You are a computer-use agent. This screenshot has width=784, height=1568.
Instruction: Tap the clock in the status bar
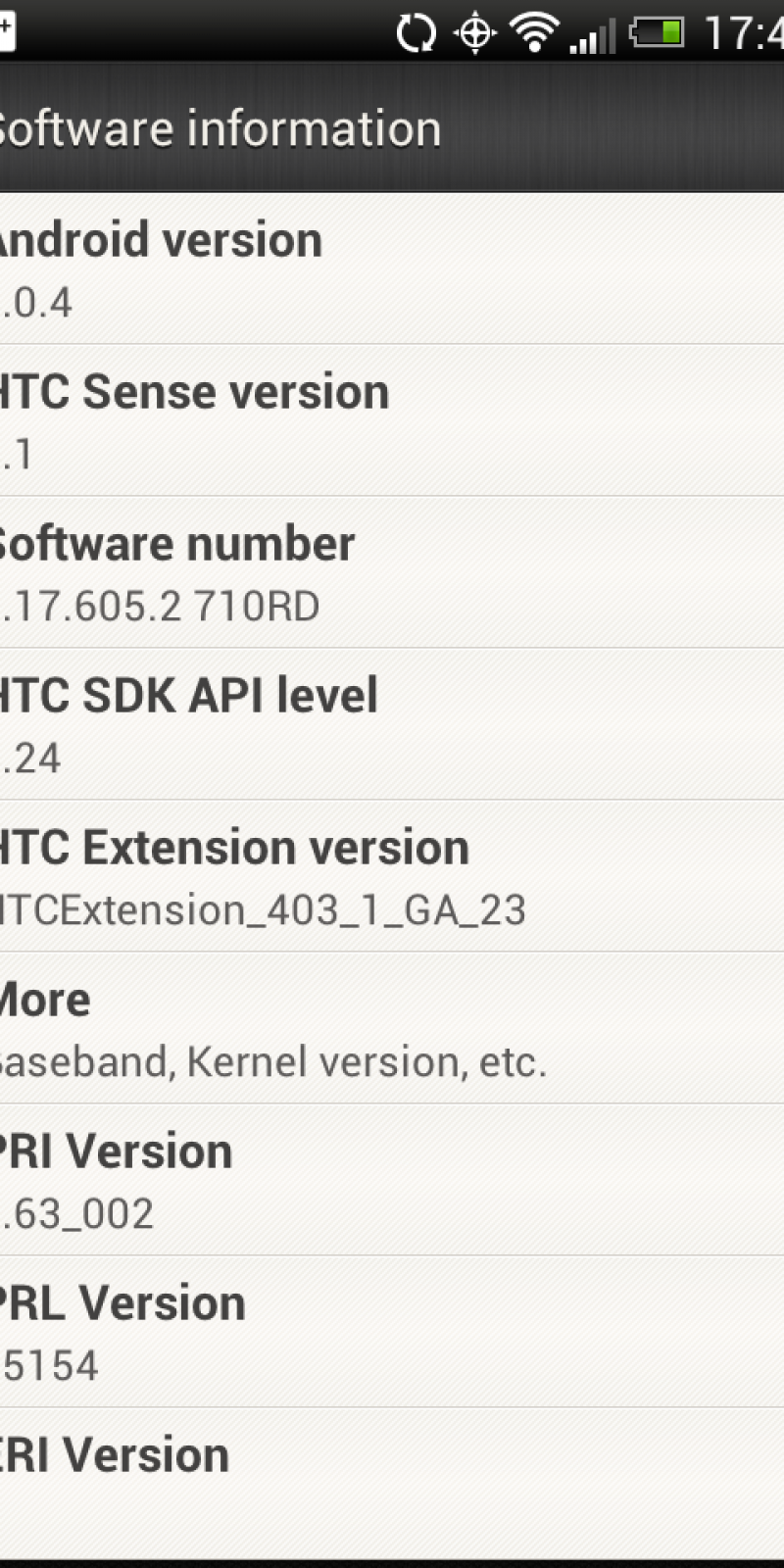click(x=745, y=33)
